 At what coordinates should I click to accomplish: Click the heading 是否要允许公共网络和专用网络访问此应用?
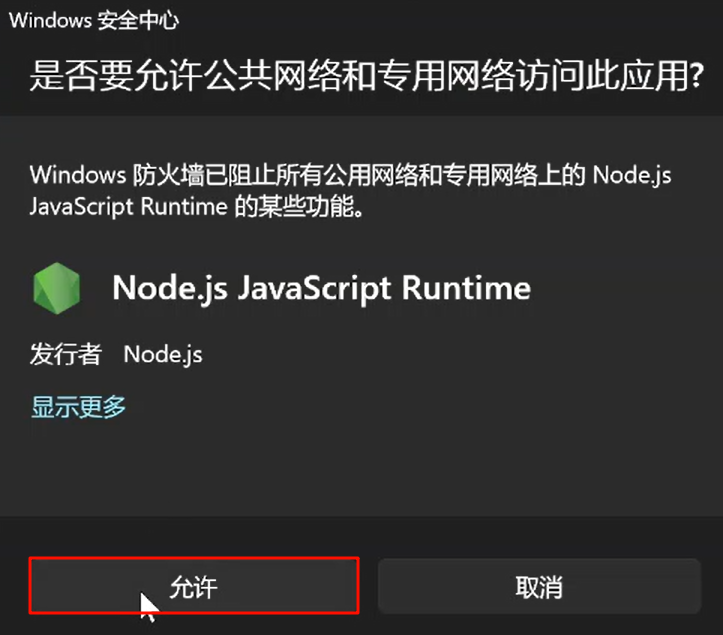(x=367, y=75)
